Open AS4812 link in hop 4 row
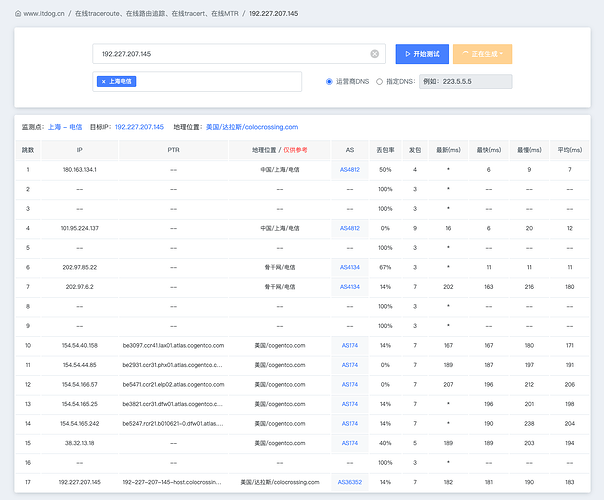The height and width of the screenshot is (500, 604). point(350,228)
